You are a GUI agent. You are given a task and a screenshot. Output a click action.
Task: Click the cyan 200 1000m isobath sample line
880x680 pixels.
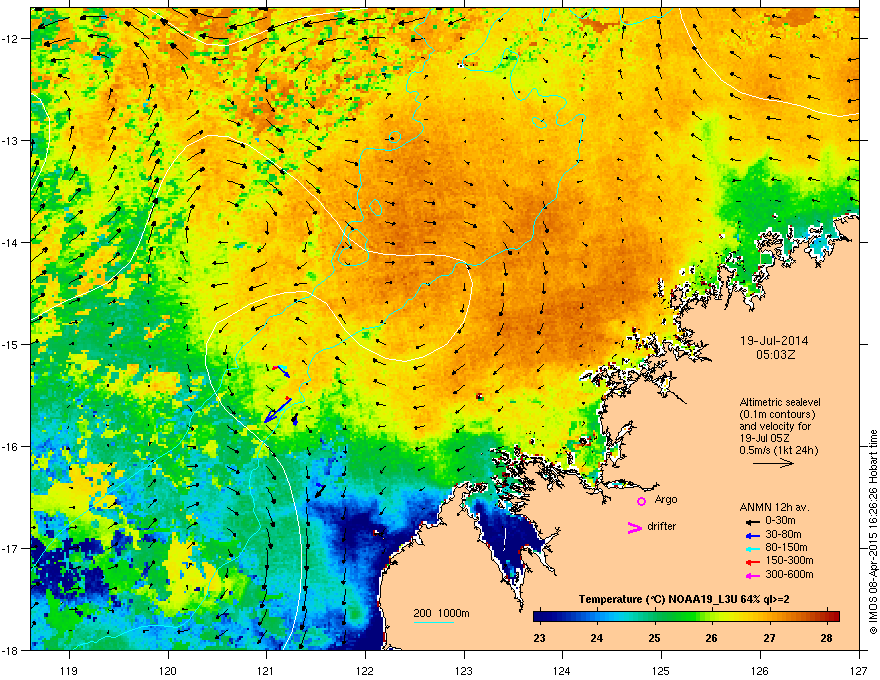(434, 623)
